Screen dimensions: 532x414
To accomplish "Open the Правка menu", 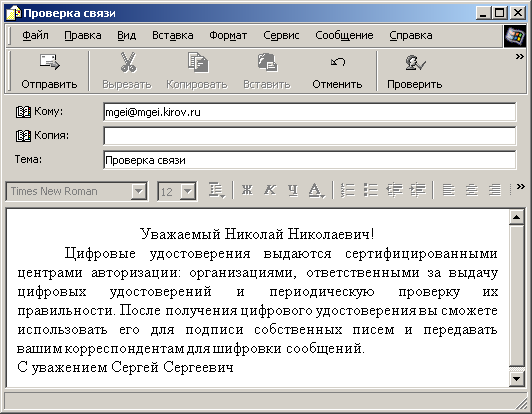I will pyautogui.click(x=83, y=35).
